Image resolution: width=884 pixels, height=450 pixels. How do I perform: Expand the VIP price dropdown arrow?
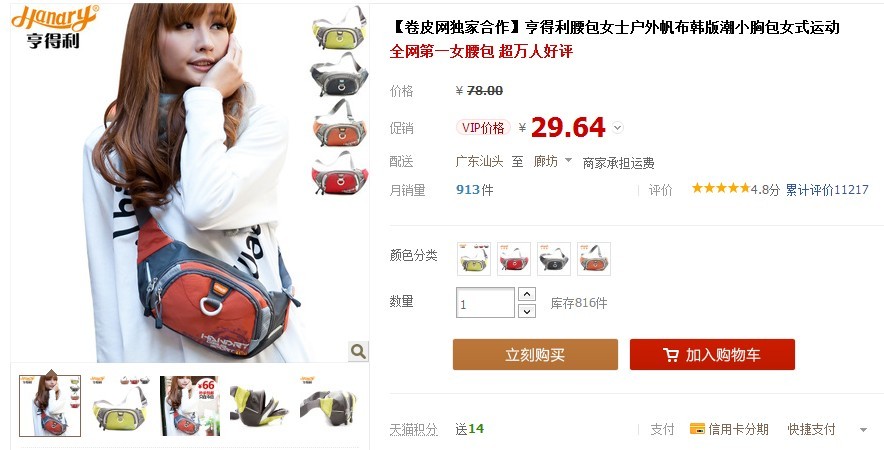point(618,127)
